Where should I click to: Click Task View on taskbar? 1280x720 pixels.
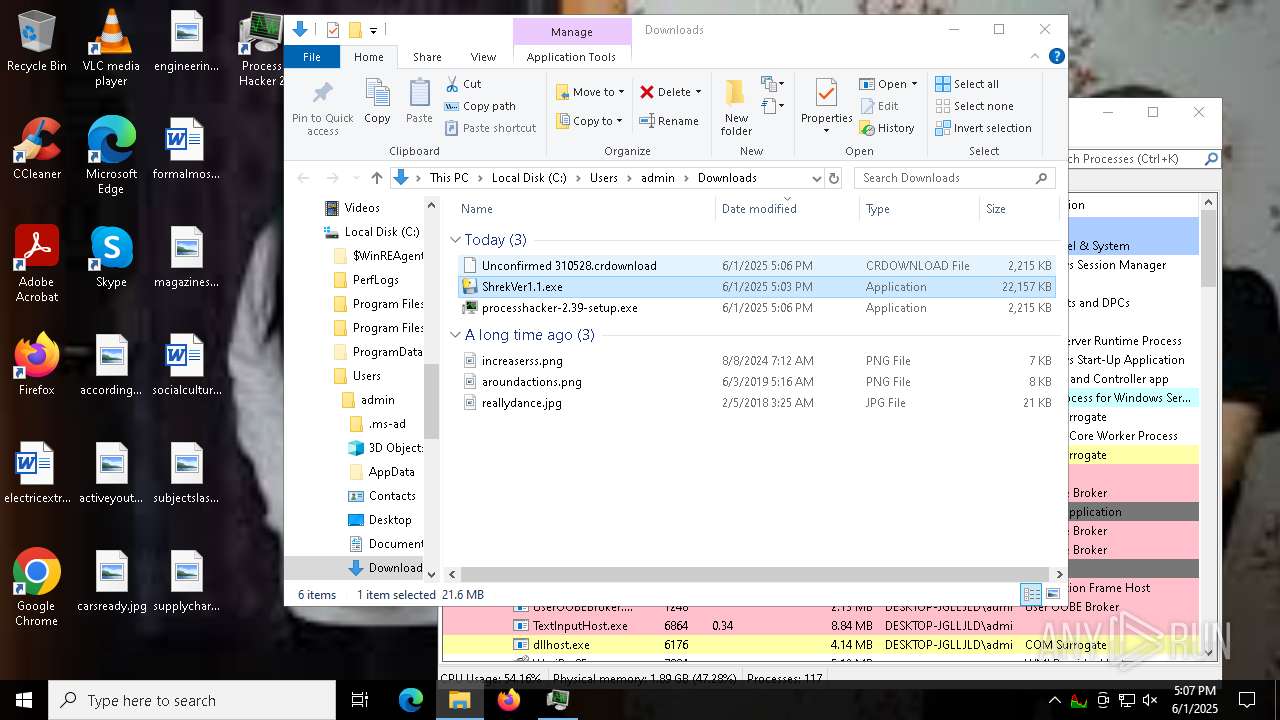tap(360, 700)
